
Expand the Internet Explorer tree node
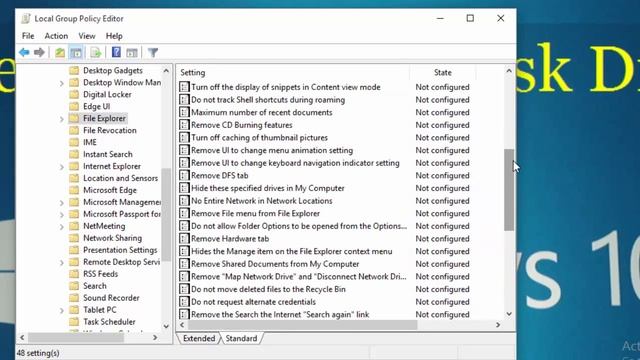coord(62,167)
